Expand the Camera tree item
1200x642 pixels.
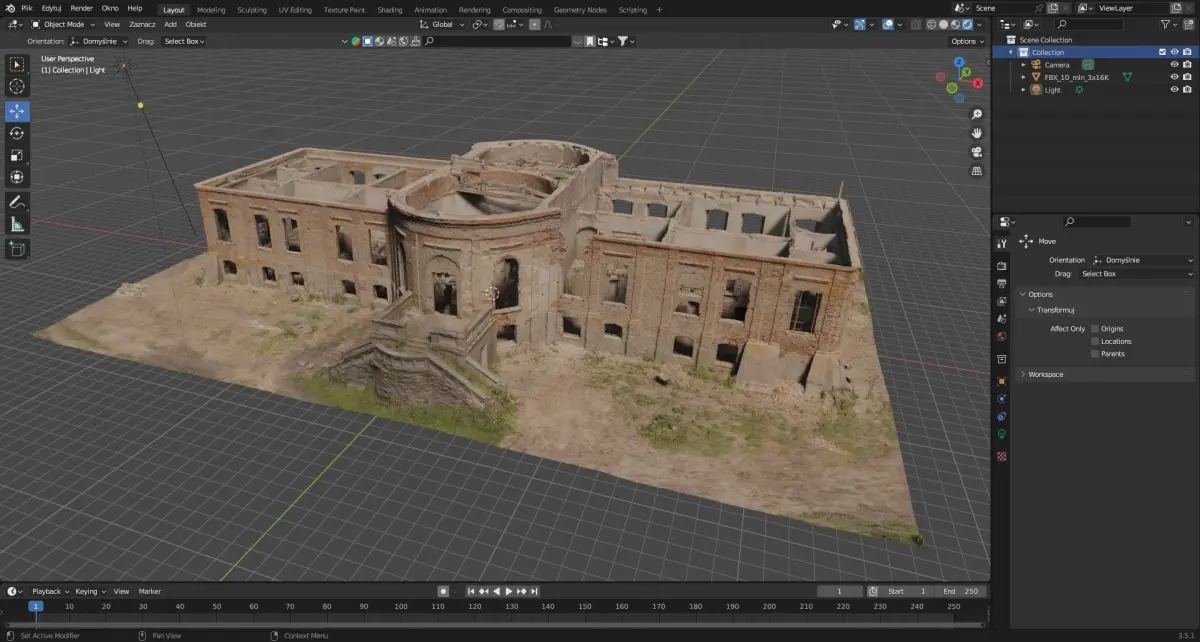point(1023,65)
